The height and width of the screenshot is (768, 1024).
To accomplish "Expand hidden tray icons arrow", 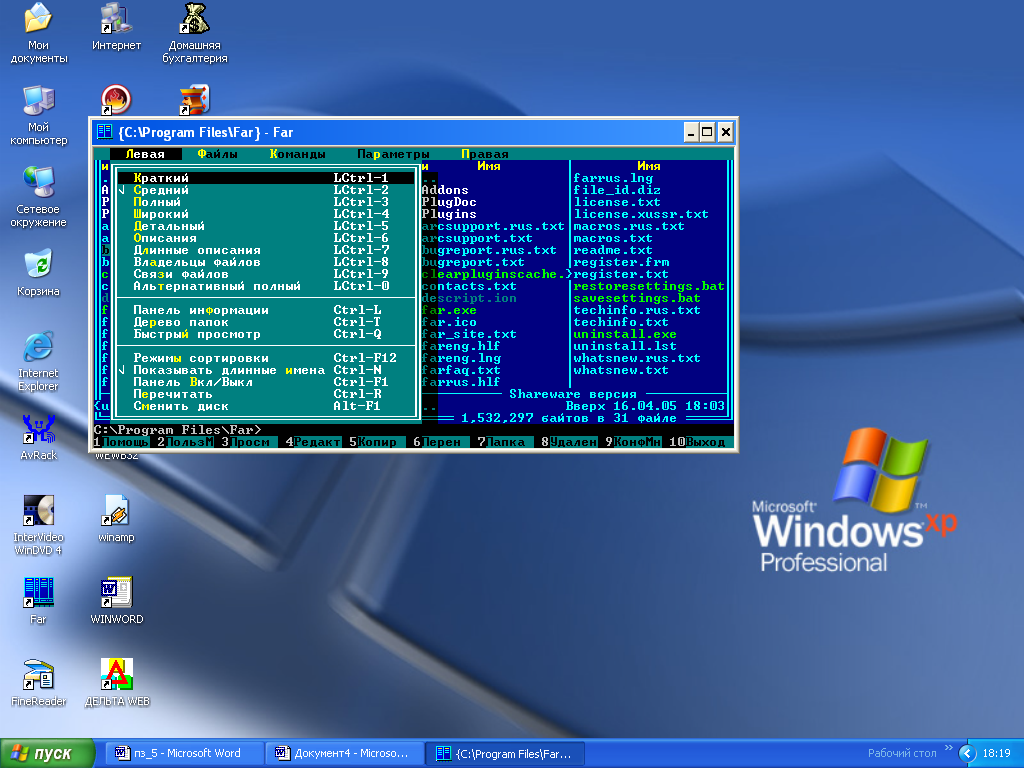I will [967, 754].
